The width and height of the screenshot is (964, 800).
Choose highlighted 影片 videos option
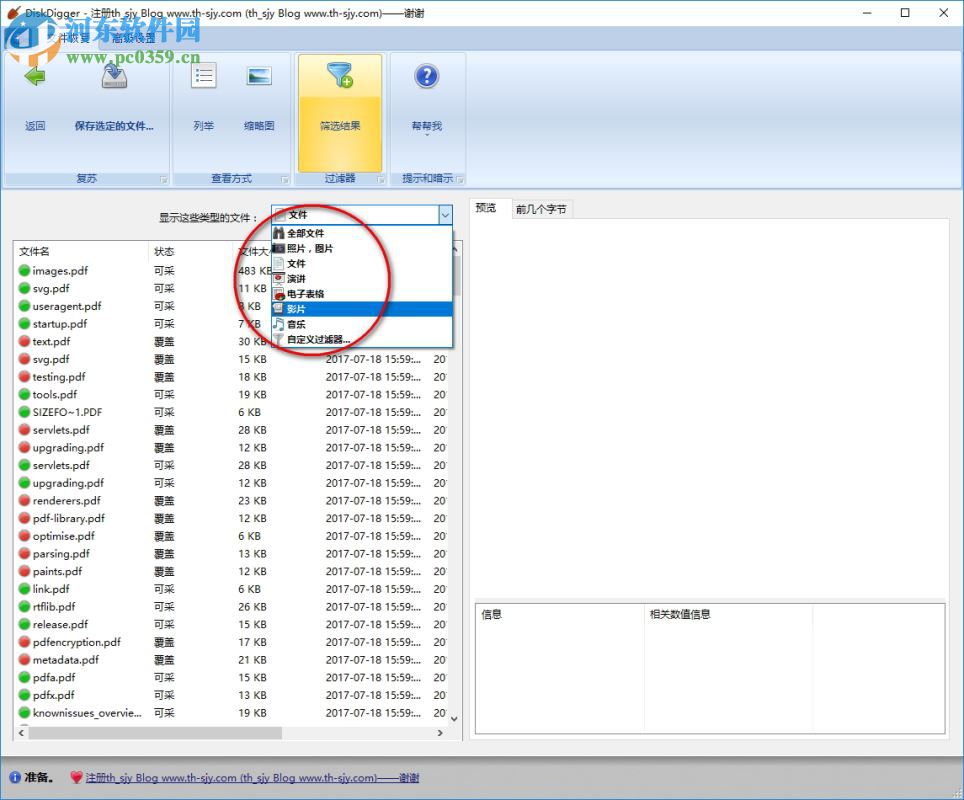362,309
